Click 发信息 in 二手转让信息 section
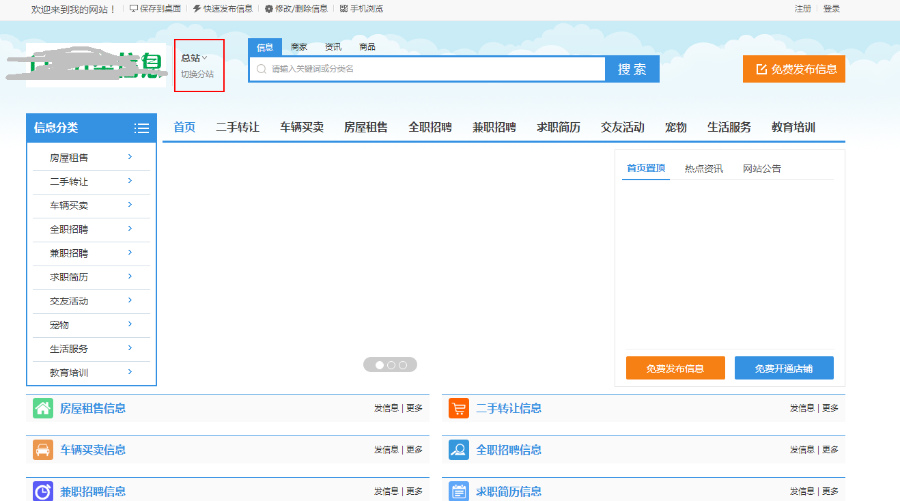900x501 pixels. tap(802, 408)
